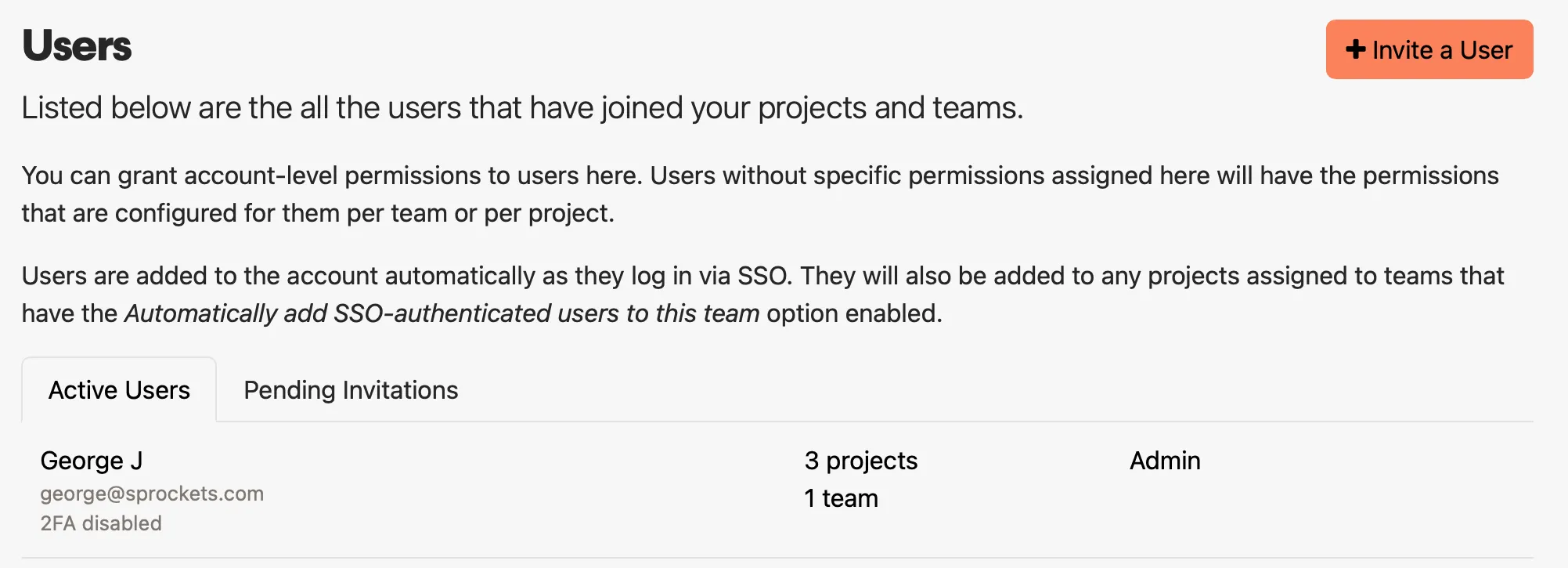The height and width of the screenshot is (568, 1568).
Task: Click the words 'option enabled' after the italic text
Action: (x=854, y=313)
